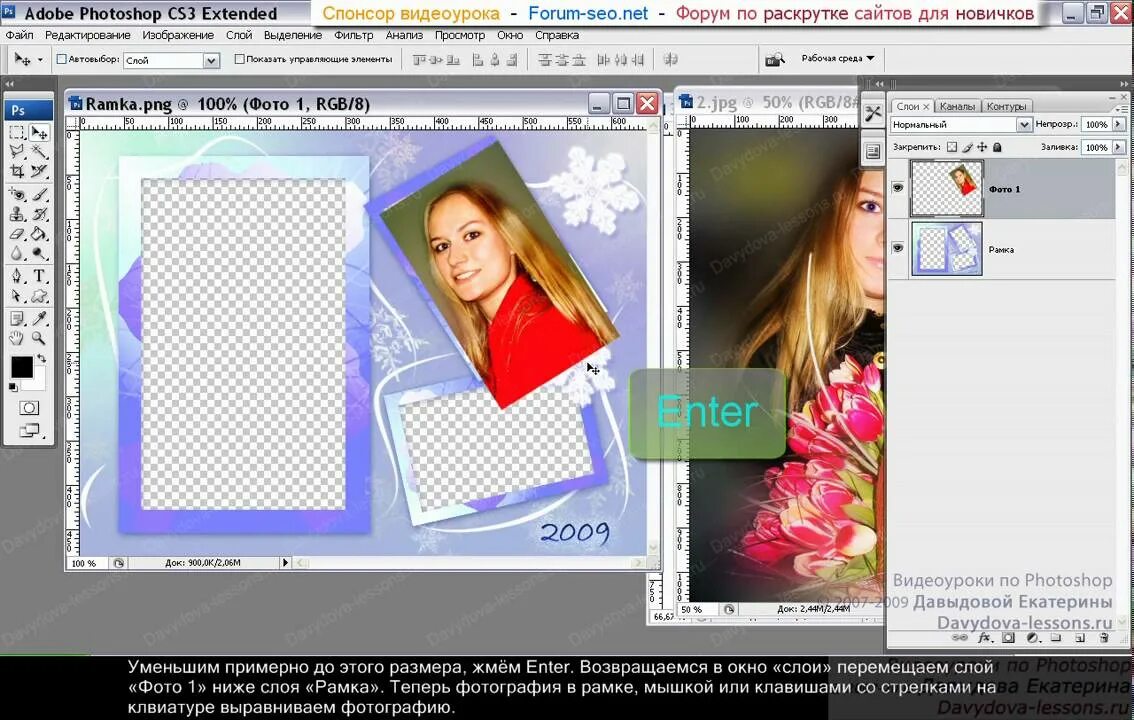Open the Layers panel options menu
The height and width of the screenshot is (720, 1134).
click(x=1122, y=108)
